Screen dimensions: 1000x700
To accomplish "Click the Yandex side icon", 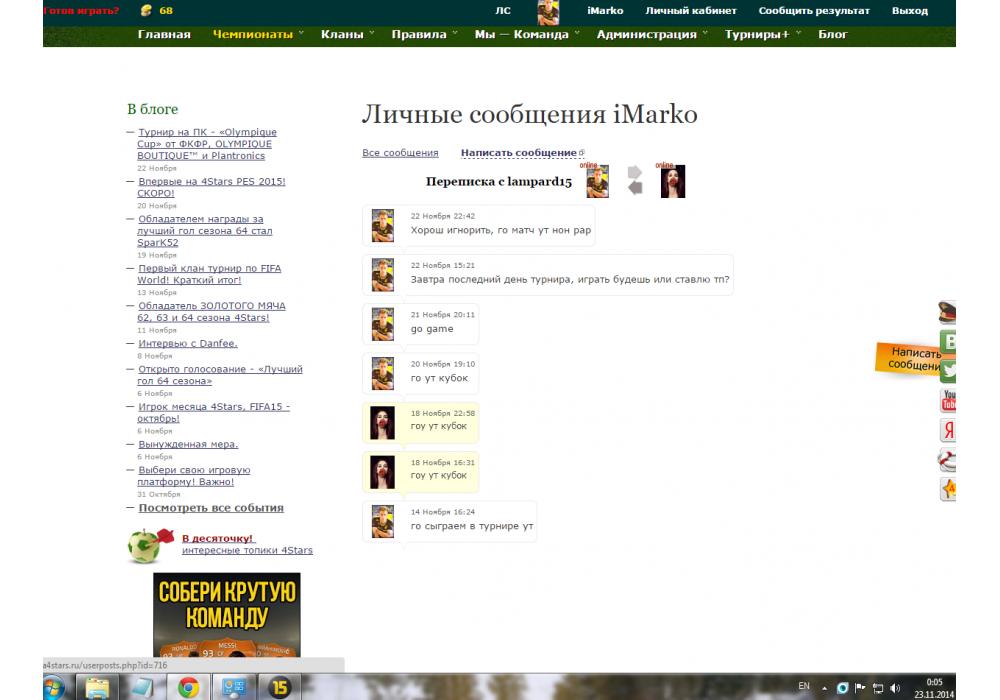I will [948, 431].
